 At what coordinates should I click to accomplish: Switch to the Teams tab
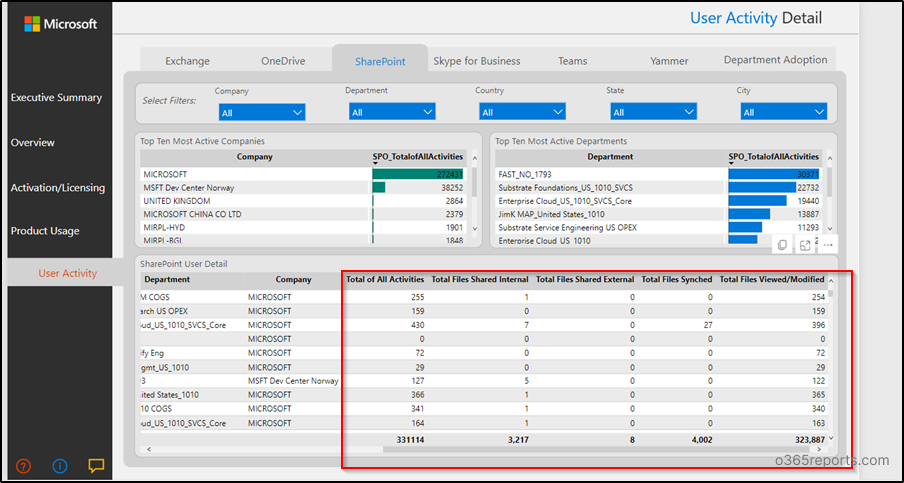(572, 61)
